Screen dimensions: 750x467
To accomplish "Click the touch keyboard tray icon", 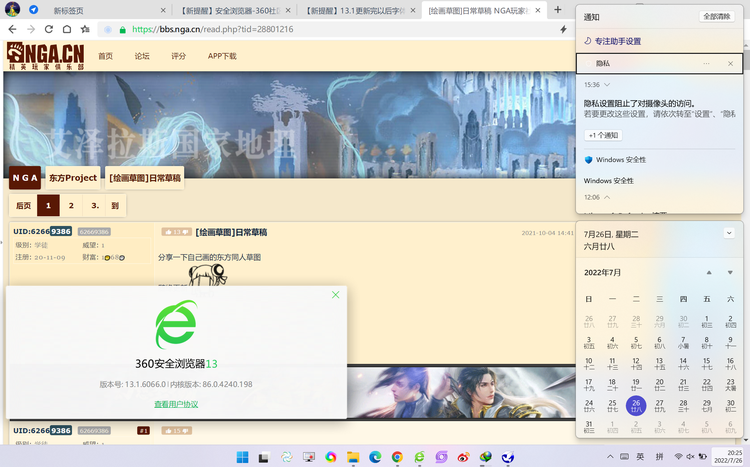I will [625, 456].
